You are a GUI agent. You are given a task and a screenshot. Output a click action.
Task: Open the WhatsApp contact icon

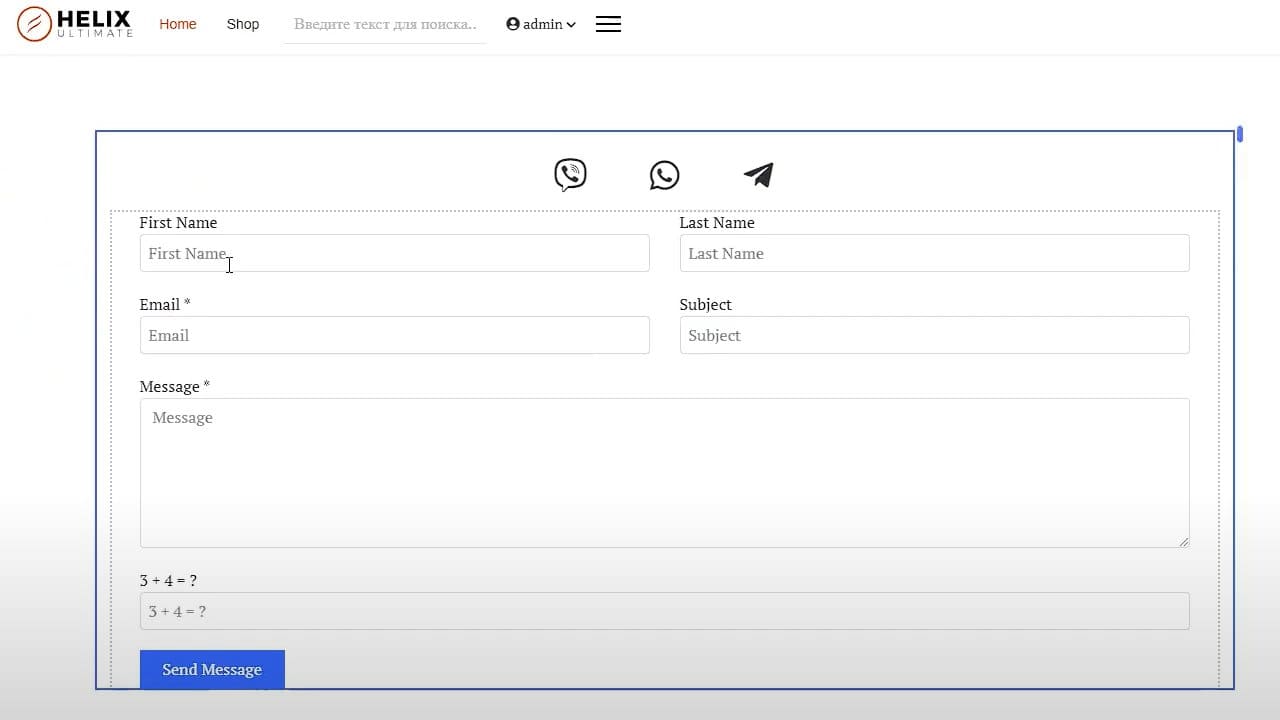point(664,175)
